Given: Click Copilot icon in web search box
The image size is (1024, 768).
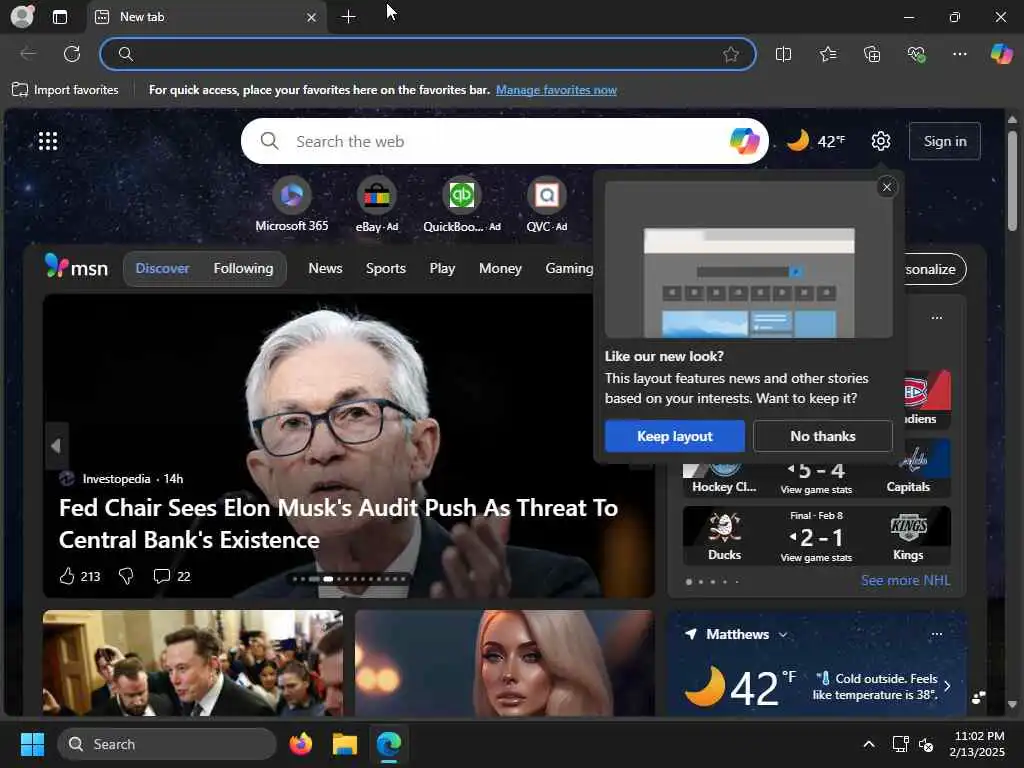Looking at the screenshot, I should 744,141.
